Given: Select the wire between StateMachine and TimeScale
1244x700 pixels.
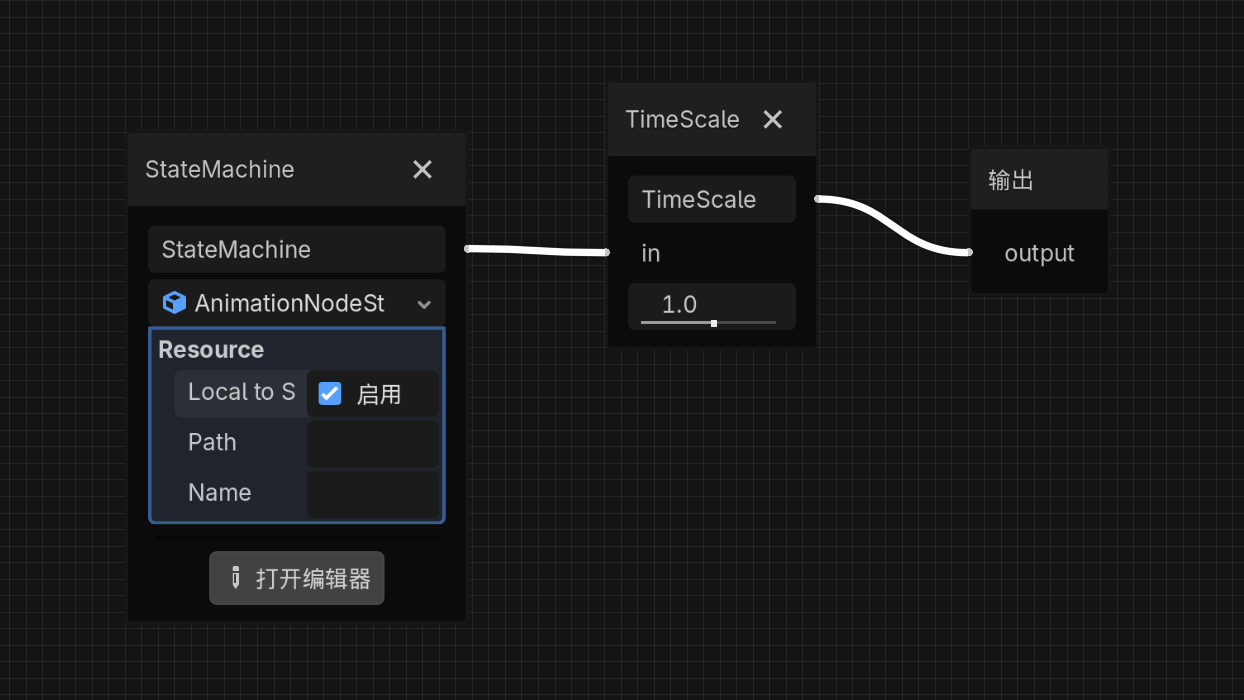Looking at the screenshot, I should 538,251.
